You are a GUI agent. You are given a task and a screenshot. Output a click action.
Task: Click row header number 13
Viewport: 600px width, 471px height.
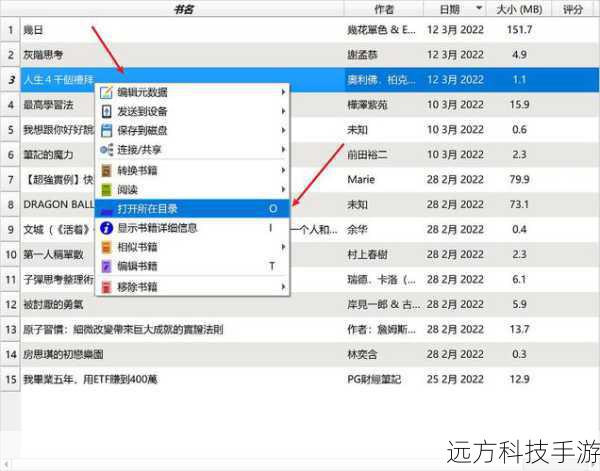pos(10,329)
